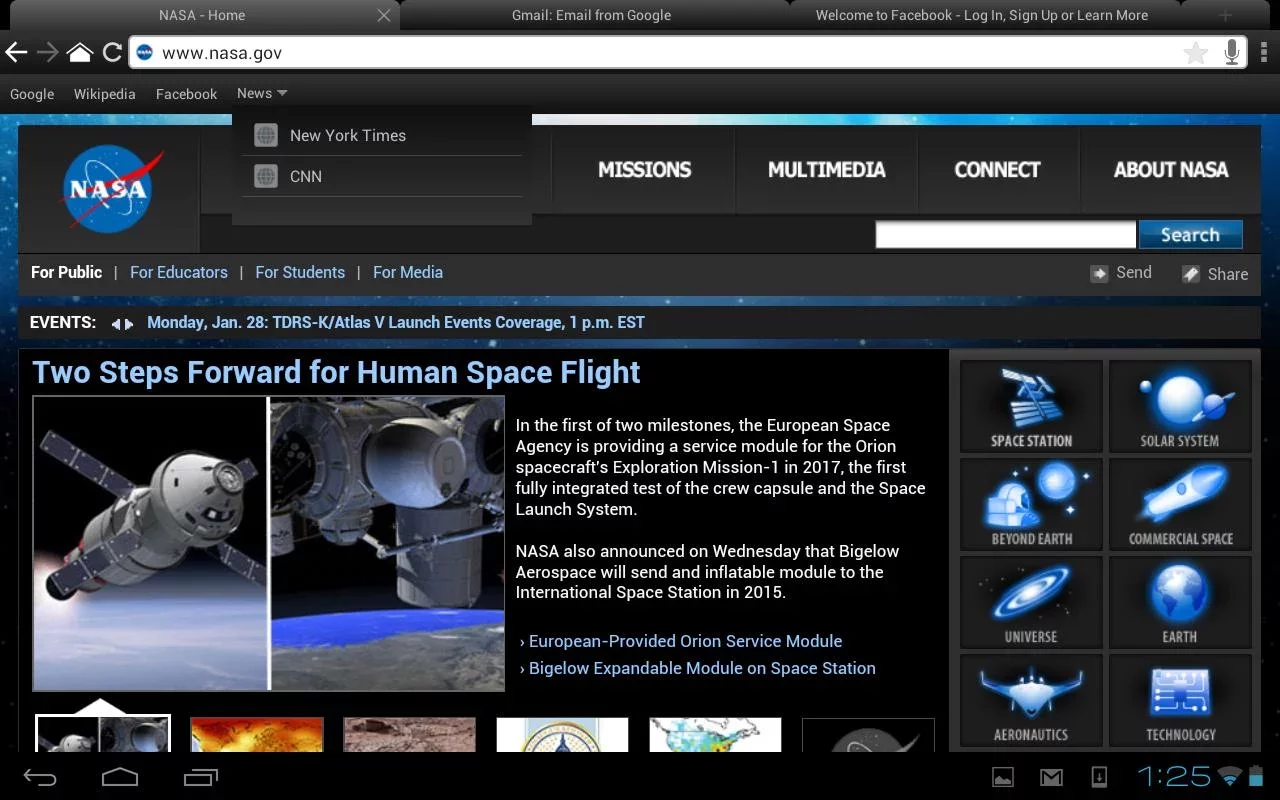
Task: Open the browser overflow menu icon
Action: 1264,52
